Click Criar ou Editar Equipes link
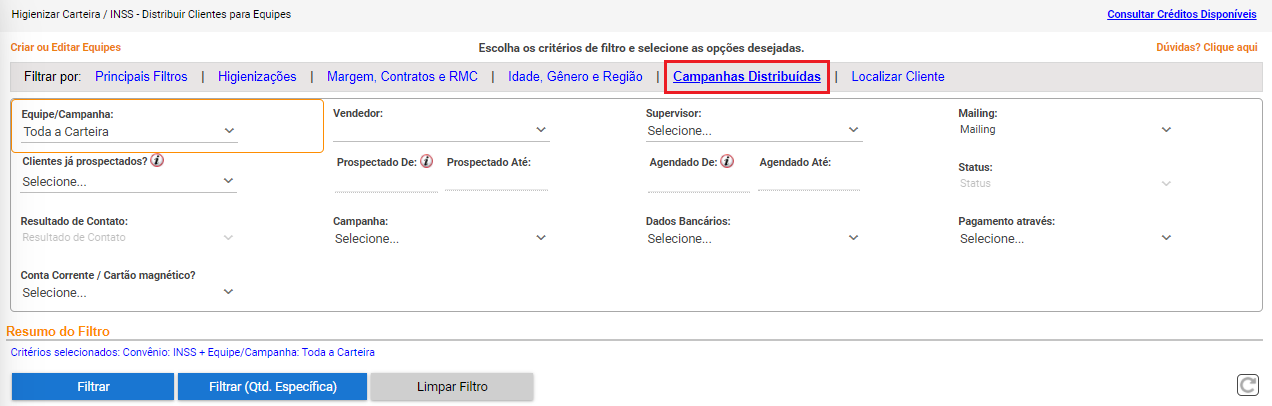 (65, 47)
